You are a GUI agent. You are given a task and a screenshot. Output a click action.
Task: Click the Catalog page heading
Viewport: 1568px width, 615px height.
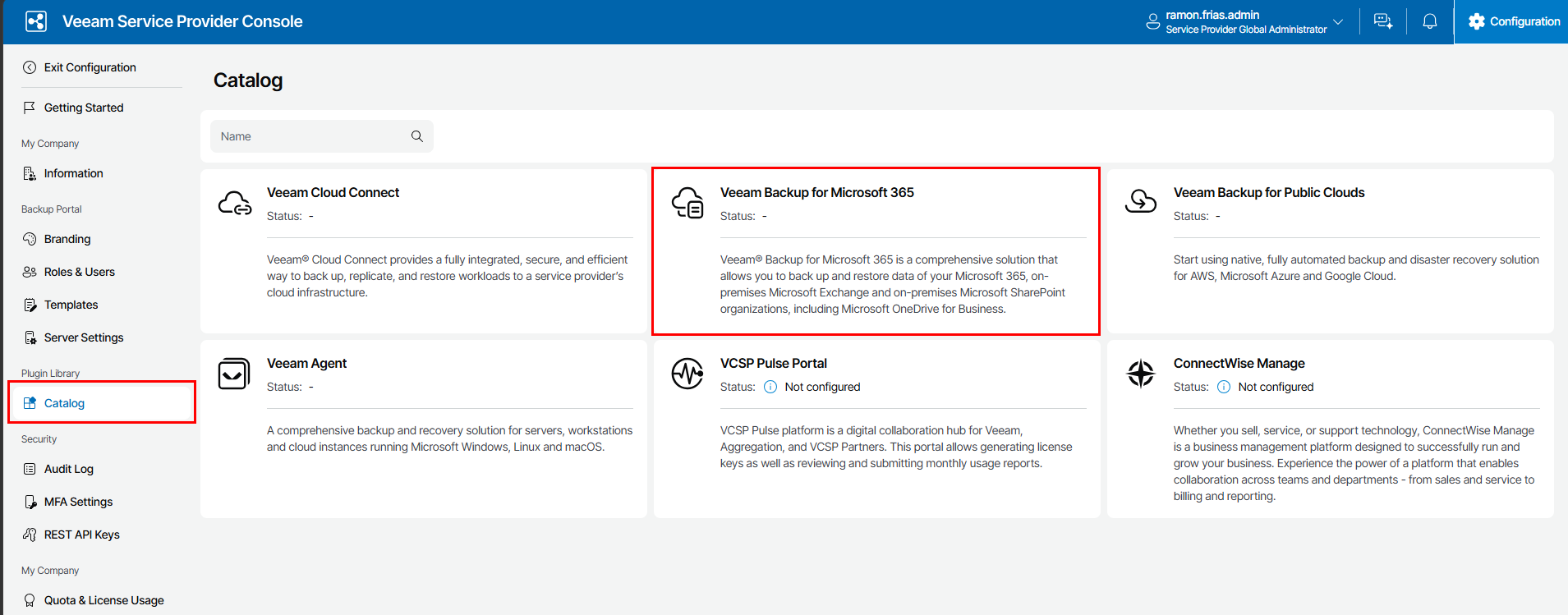tap(248, 80)
